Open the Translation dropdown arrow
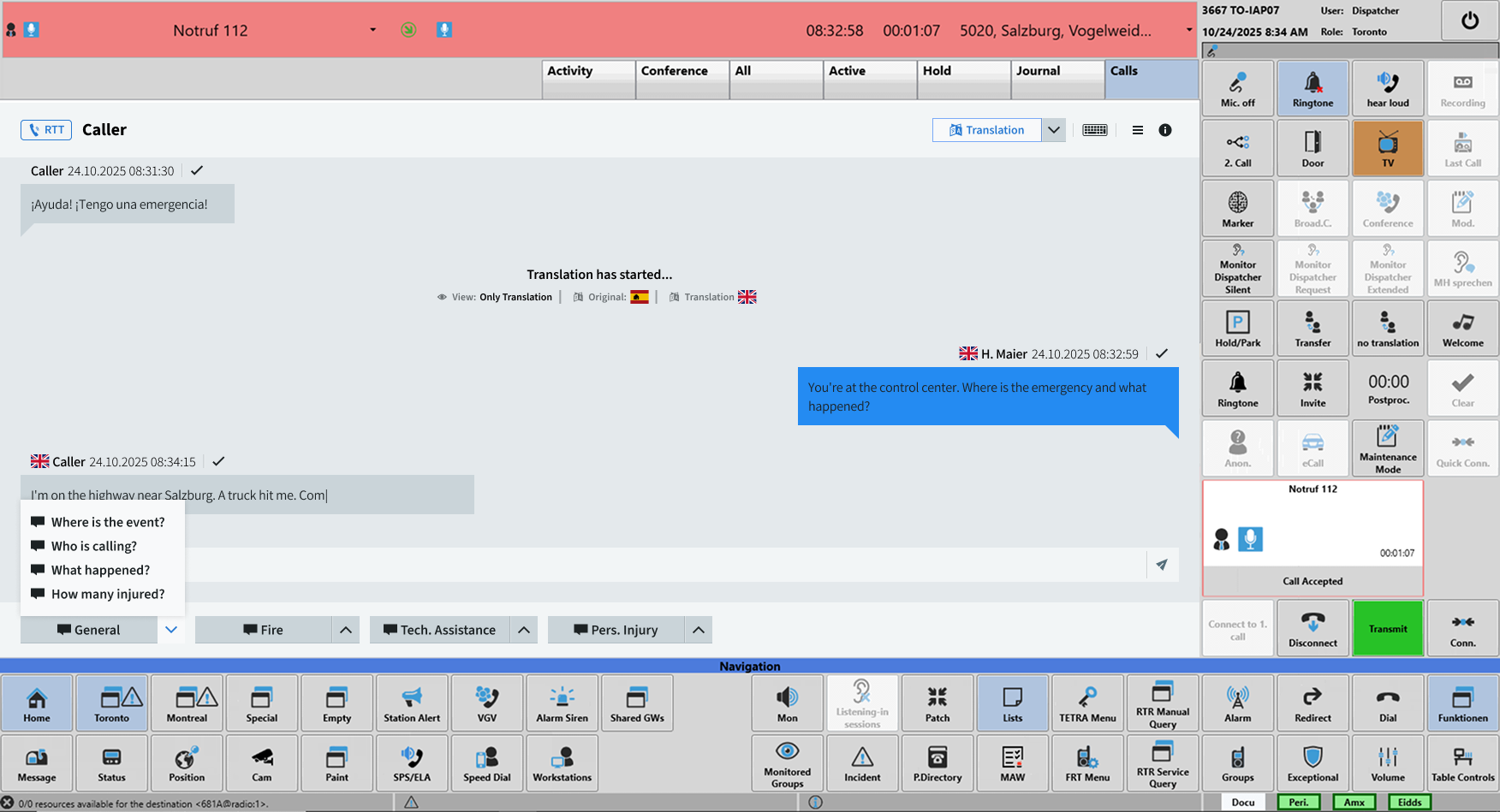This screenshot has width=1500, height=812. (1054, 130)
